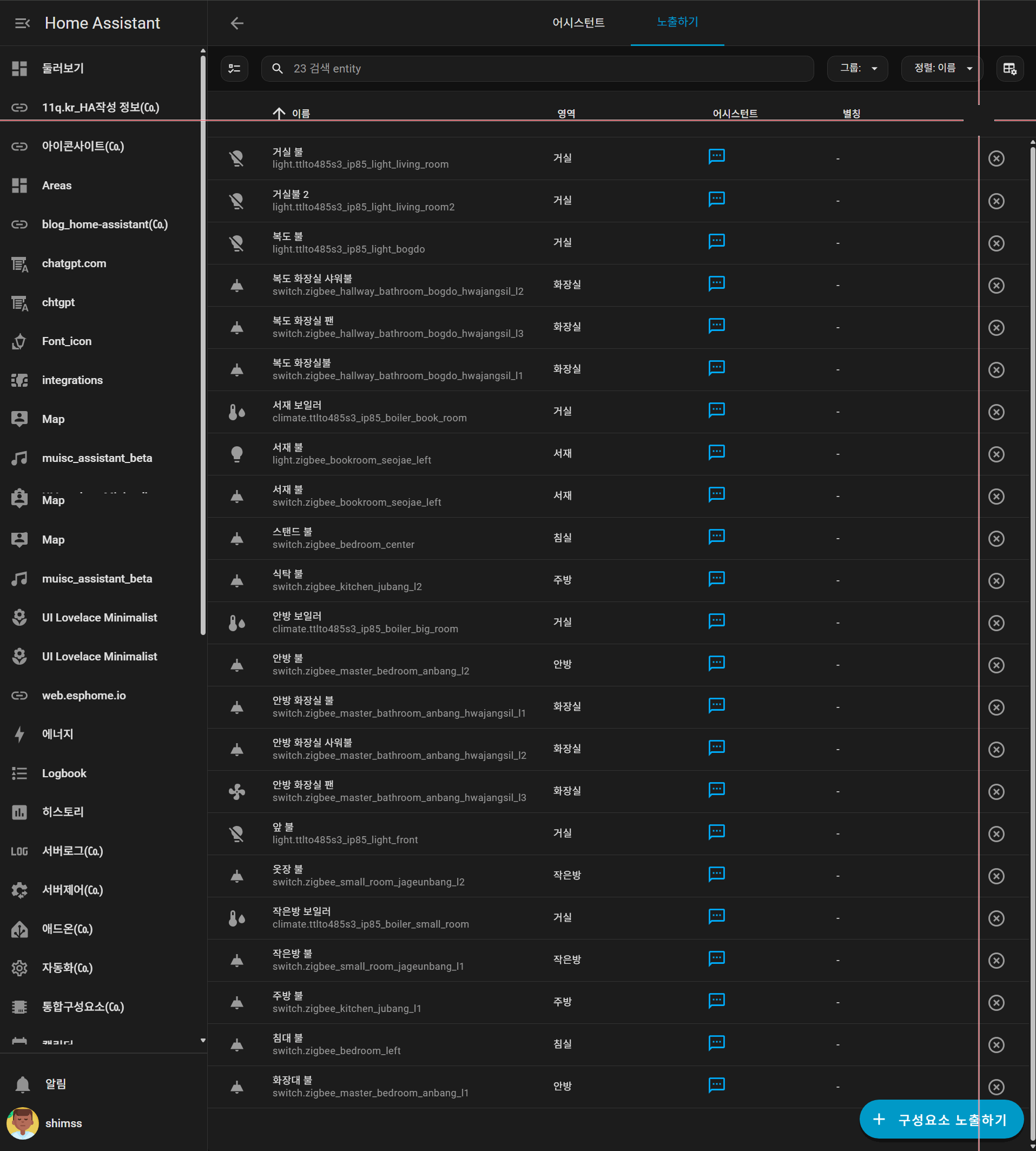Remove 거실불 2 from exposed entities
Viewport: 1036px width, 1151px height.
(x=996, y=201)
